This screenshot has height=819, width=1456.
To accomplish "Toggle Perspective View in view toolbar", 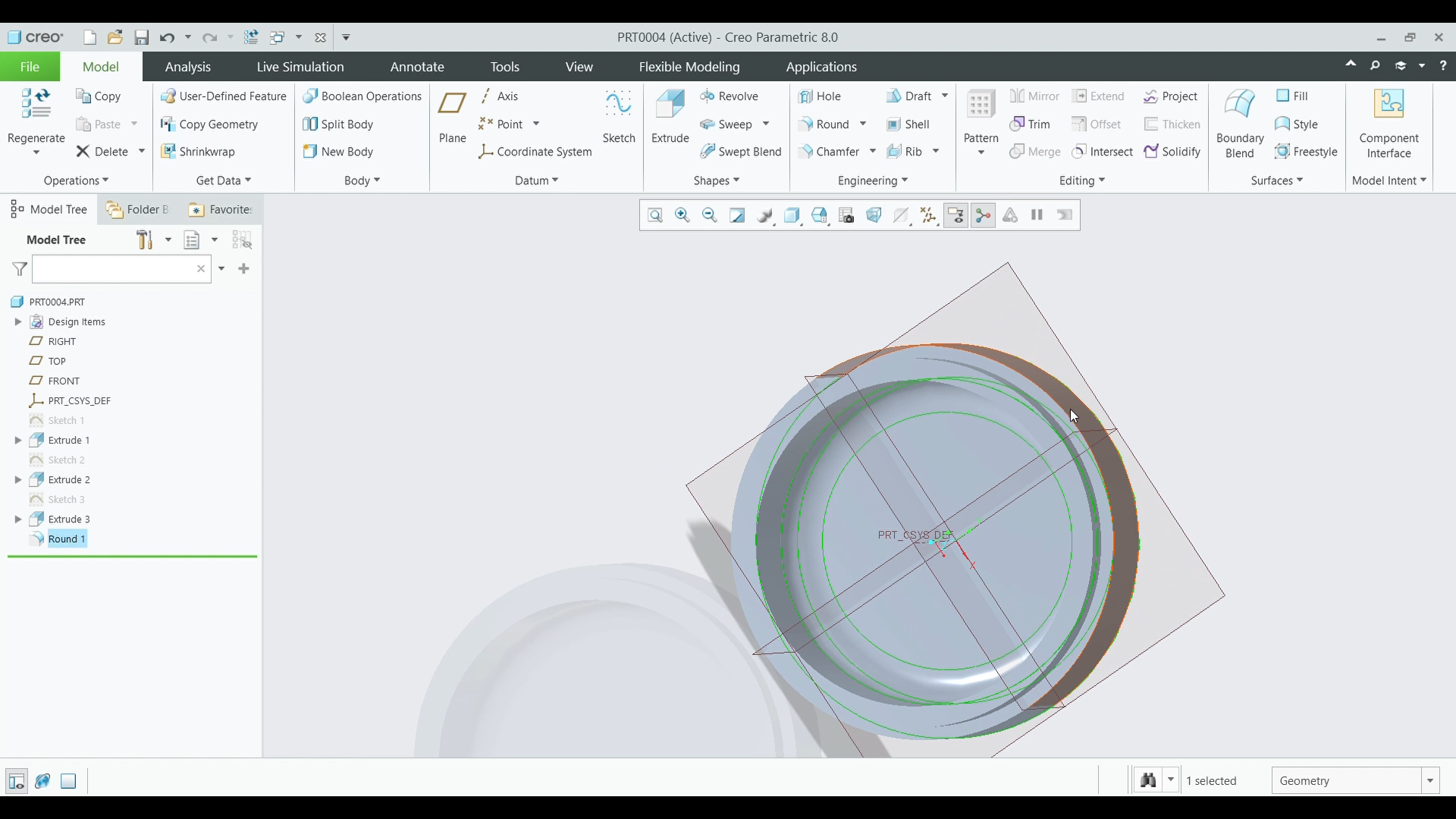I will [874, 215].
